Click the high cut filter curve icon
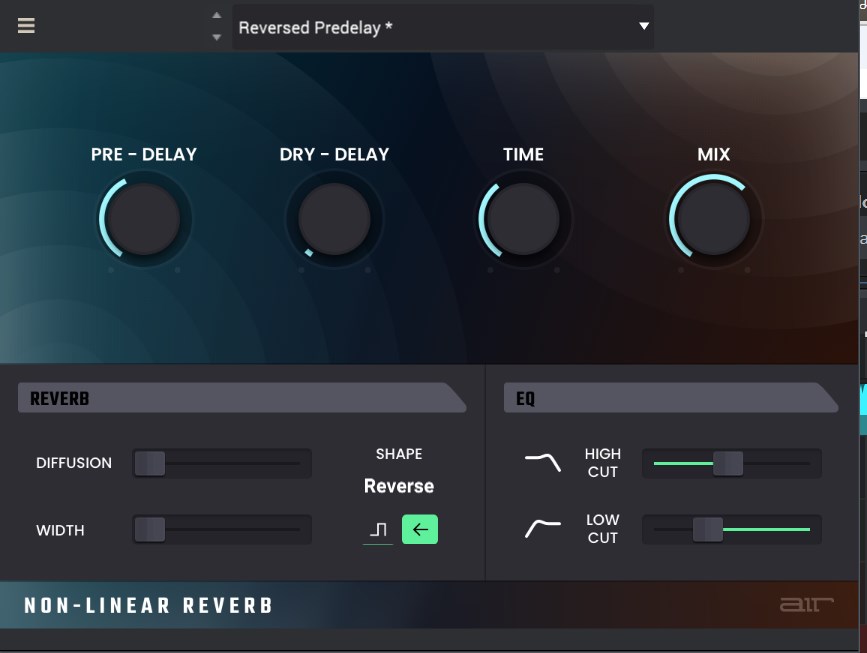The height and width of the screenshot is (653, 867). point(543,461)
